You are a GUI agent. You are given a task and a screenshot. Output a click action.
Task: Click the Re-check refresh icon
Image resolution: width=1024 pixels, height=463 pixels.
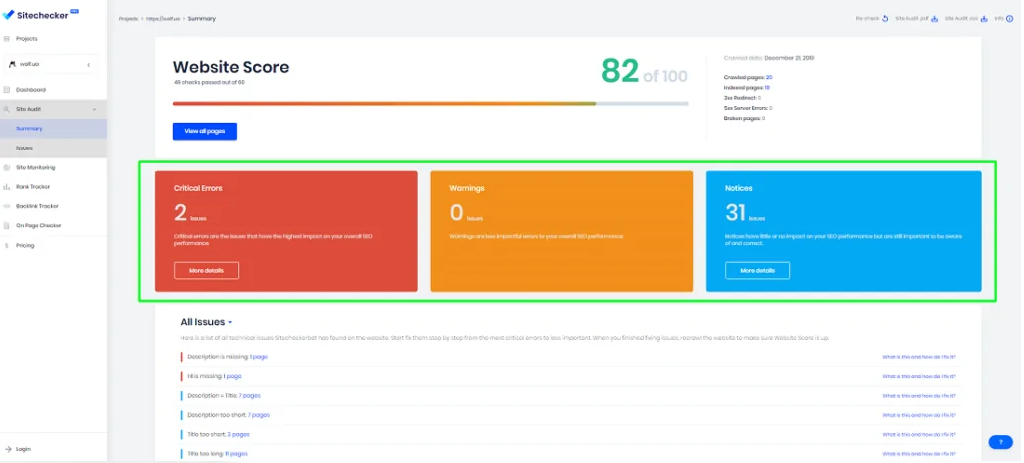[x=885, y=18]
